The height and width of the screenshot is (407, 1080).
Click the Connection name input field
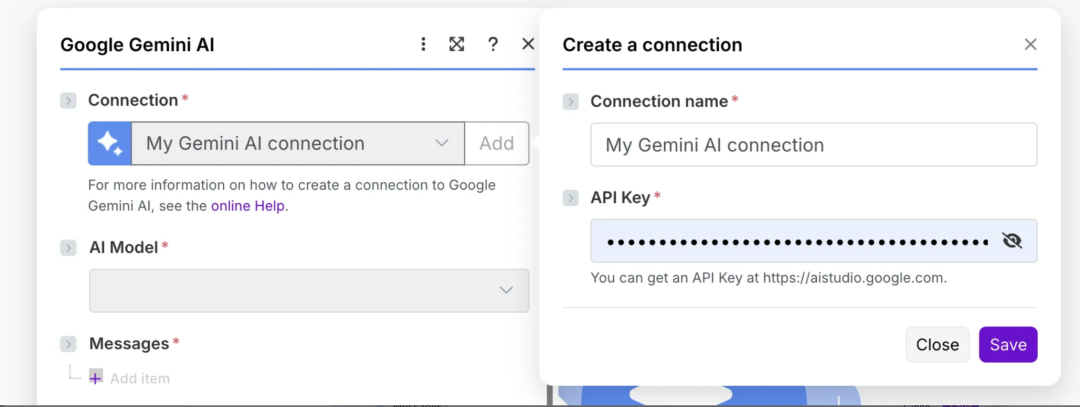(x=813, y=145)
